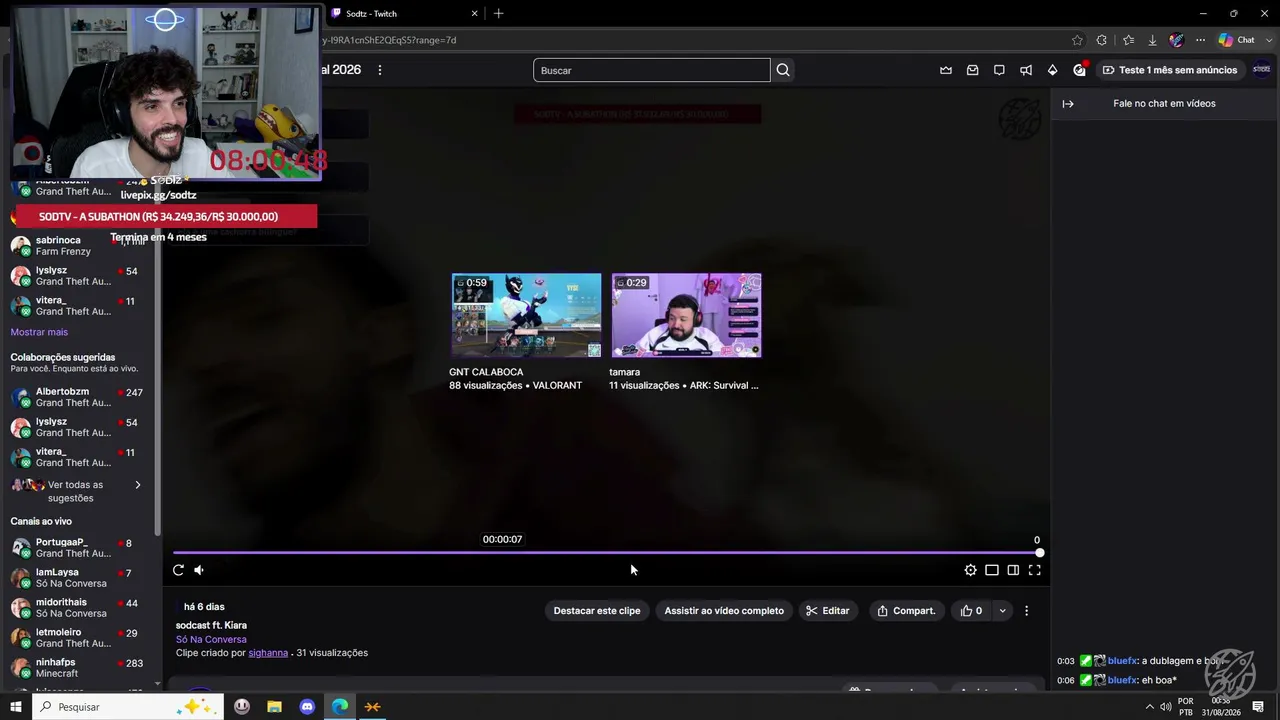Replay the clip with the restart icon
The image size is (1280, 720).
(178, 570)
